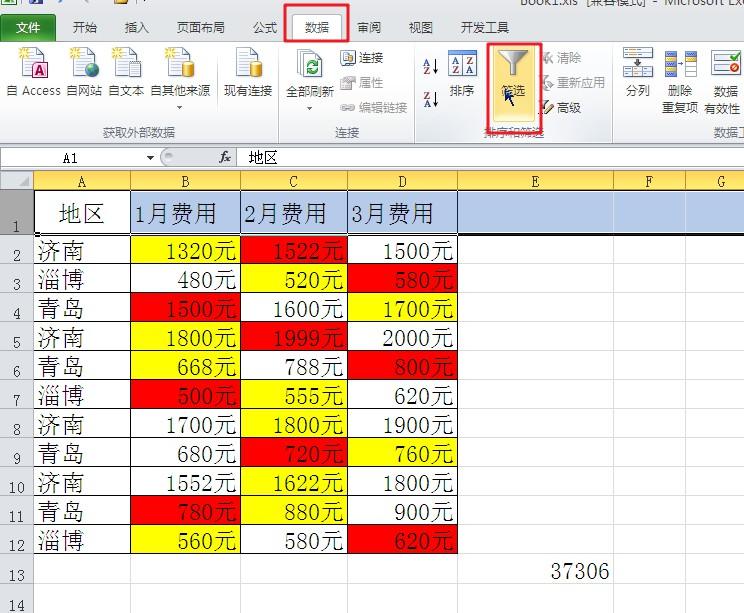The width and height of the screenshot is (744, 613).
Task: Select red cell 580元 in column D
Action: tap(402, 279)
